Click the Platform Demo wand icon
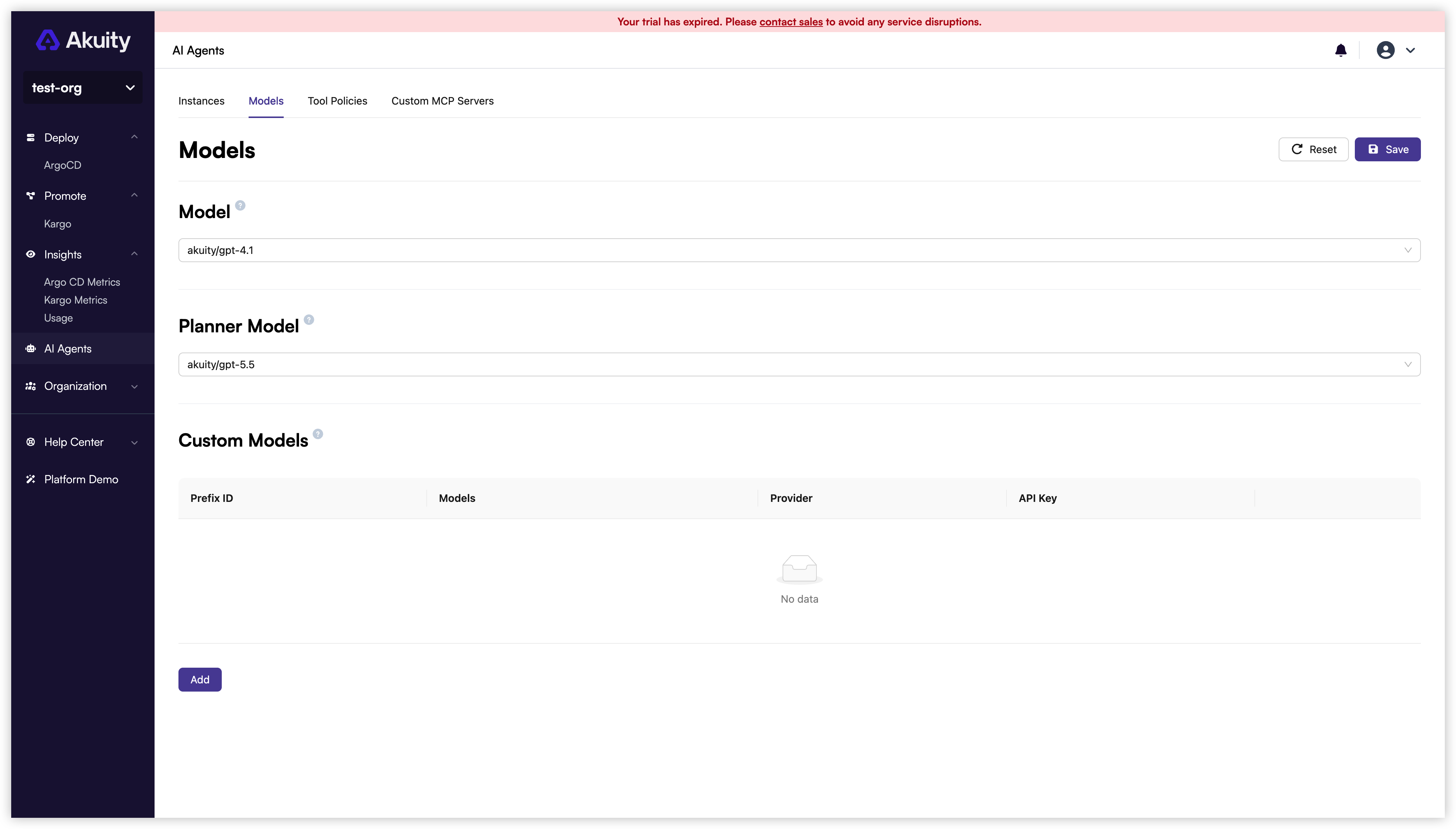 click(x=31, y=479)
